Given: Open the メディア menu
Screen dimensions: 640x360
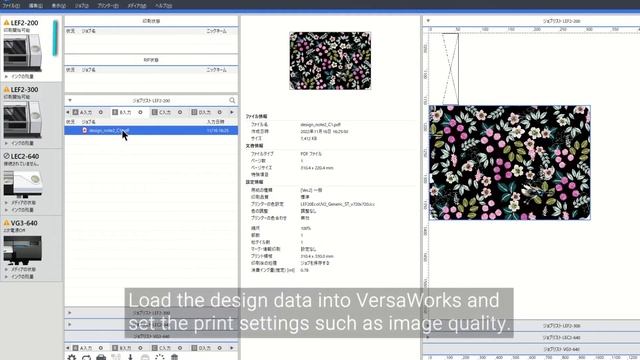Looking at the screenshot, I should coord(136,6).
